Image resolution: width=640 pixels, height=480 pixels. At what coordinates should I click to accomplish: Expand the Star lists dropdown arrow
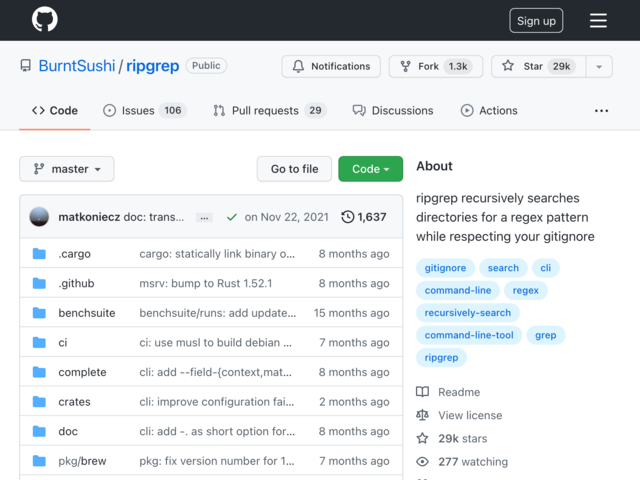(599, 66)
